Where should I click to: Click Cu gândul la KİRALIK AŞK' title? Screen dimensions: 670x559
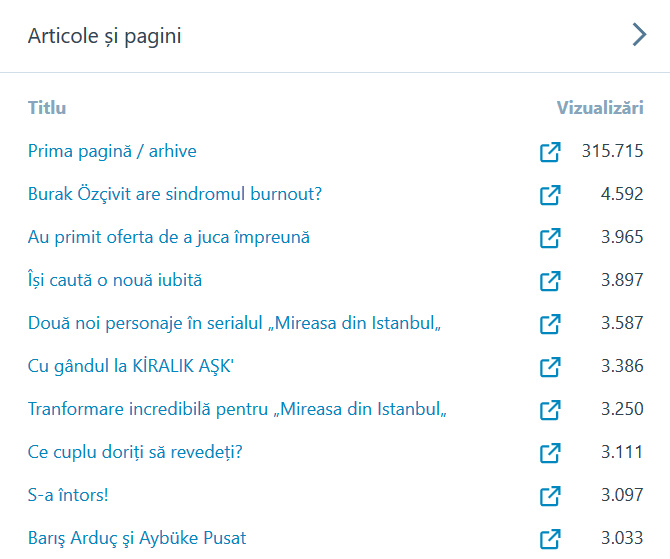pos(131,367)
